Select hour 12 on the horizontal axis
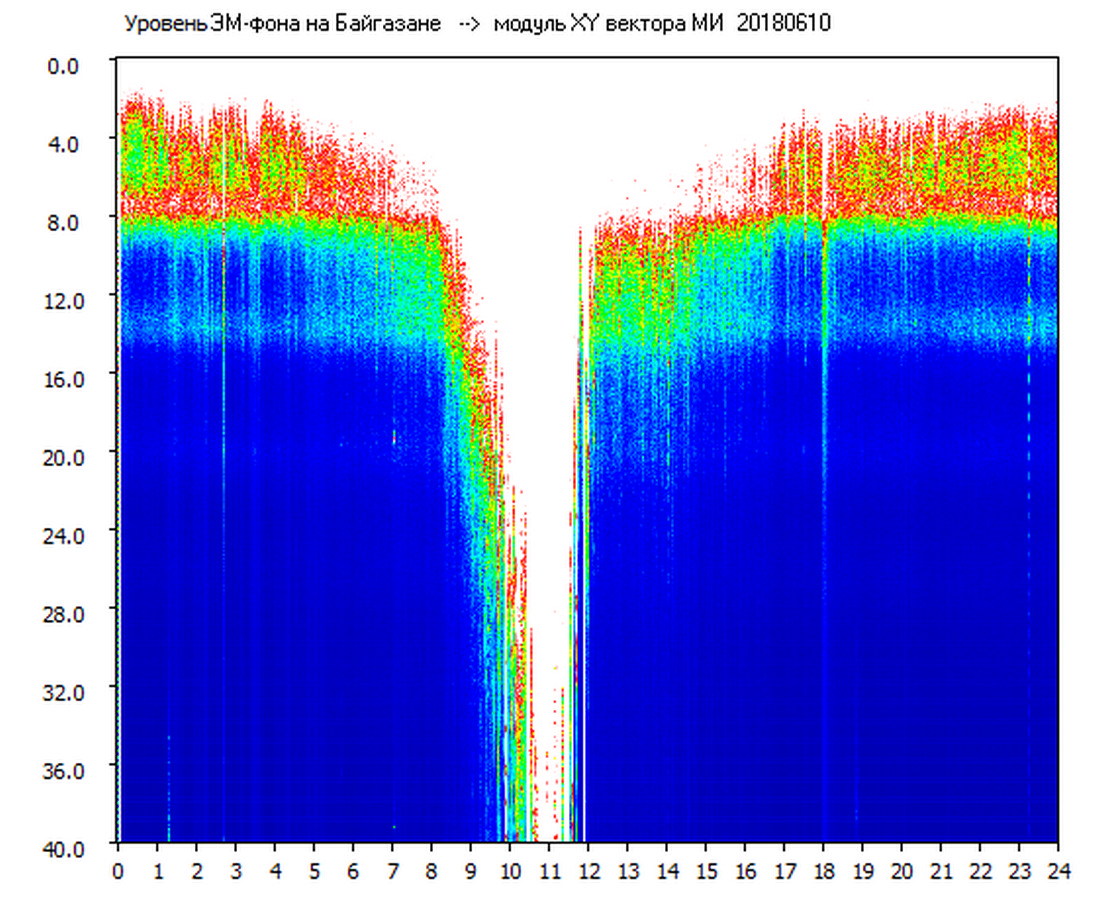 (x=588, y=871)
